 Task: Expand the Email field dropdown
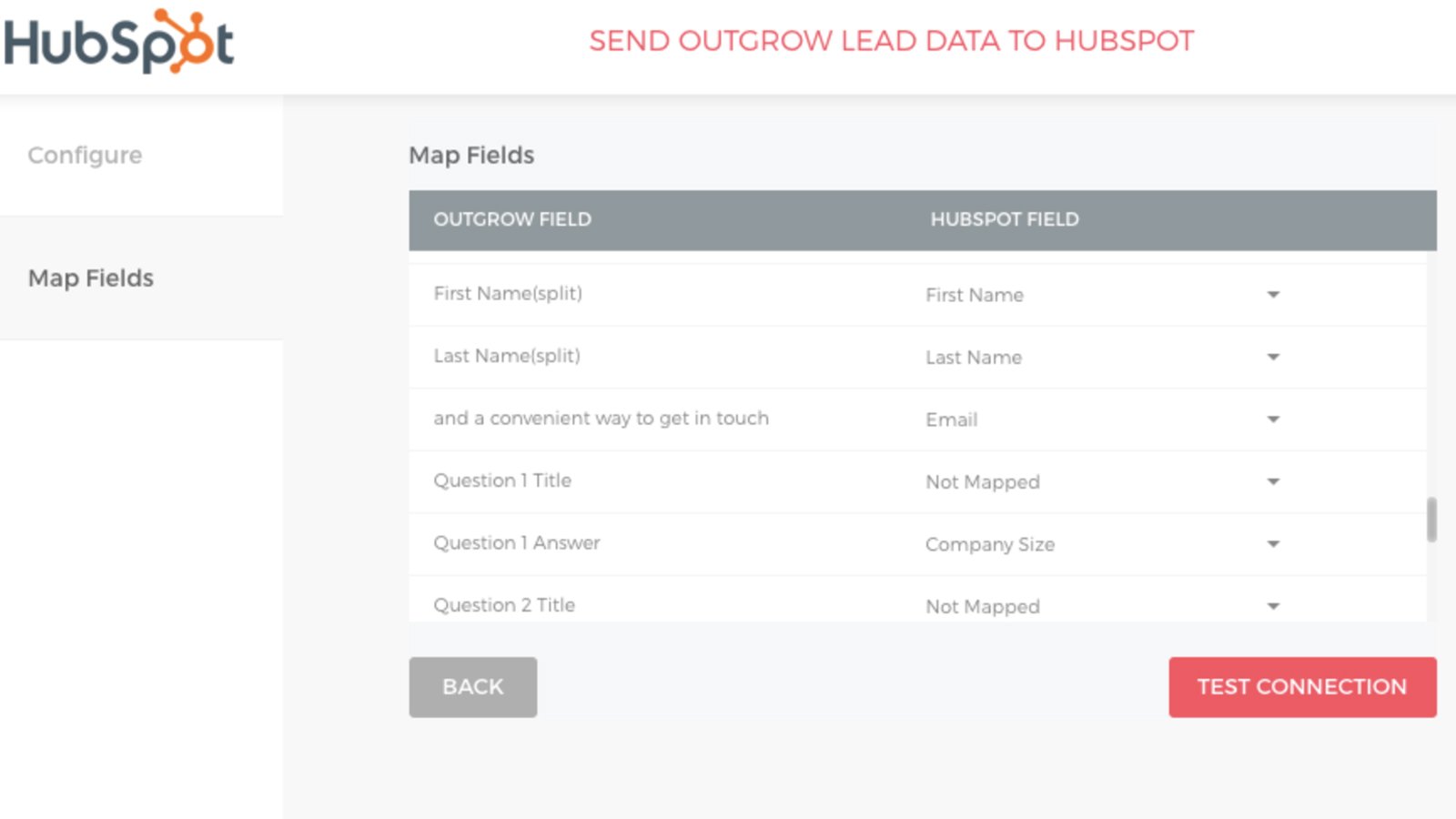[x=1272, y=420]
